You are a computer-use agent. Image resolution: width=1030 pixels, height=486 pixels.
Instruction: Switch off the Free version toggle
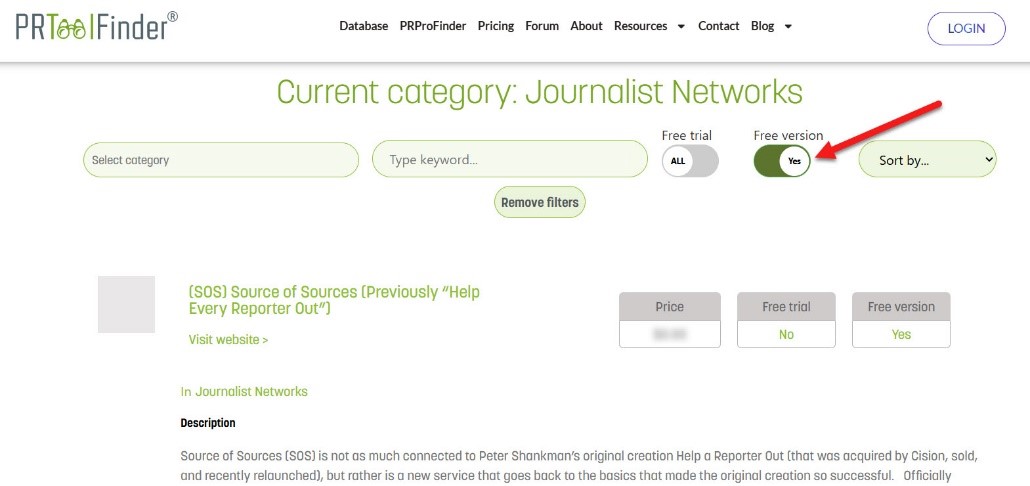pyautogui.click(x=782, y=161)
